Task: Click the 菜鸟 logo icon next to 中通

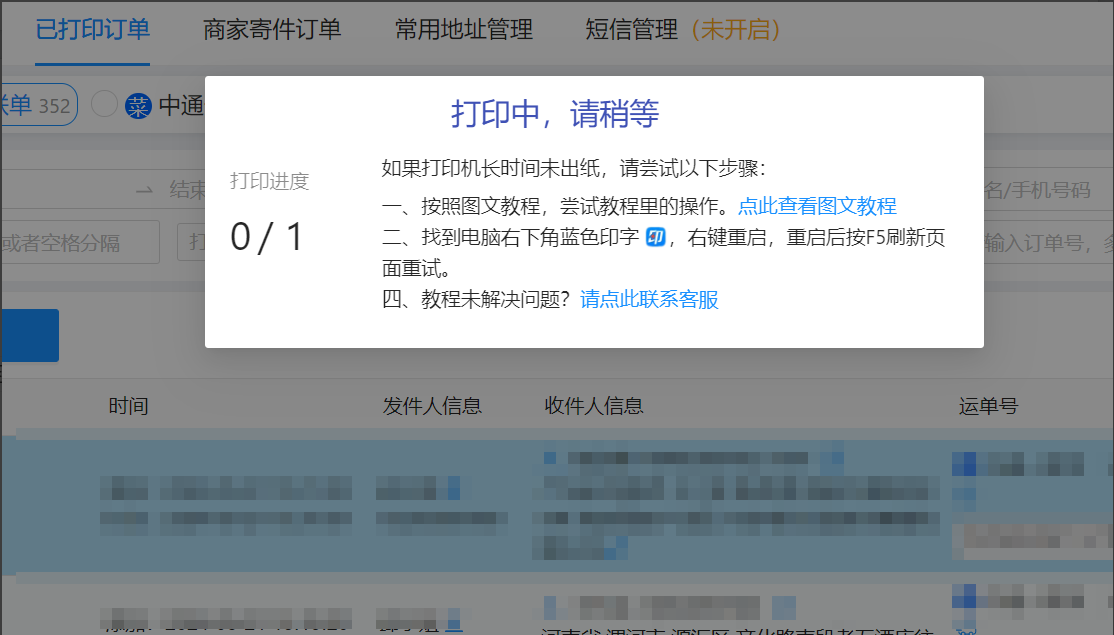Action: pos(138,106)
